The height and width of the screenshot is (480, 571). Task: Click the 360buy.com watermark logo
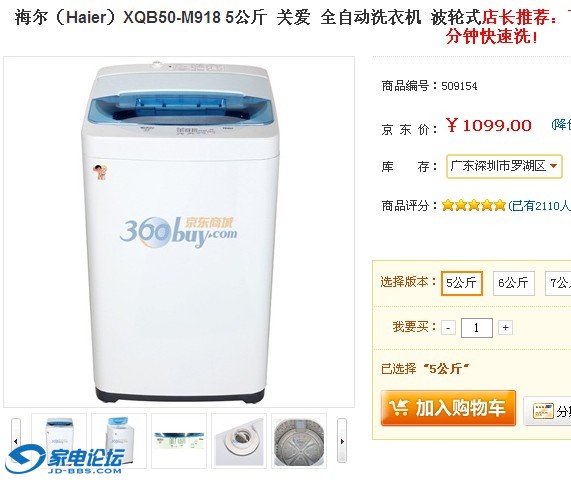tap(178, 231)
